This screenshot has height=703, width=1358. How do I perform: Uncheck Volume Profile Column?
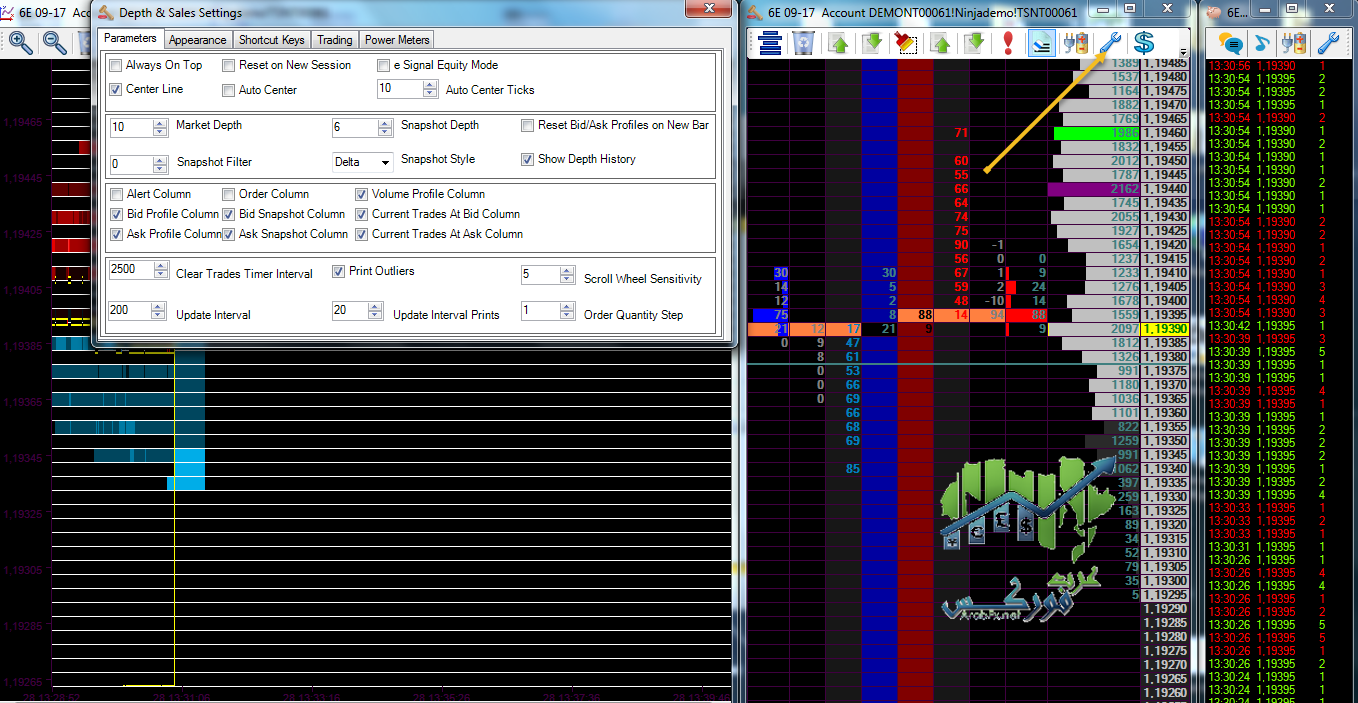[362, 194]
